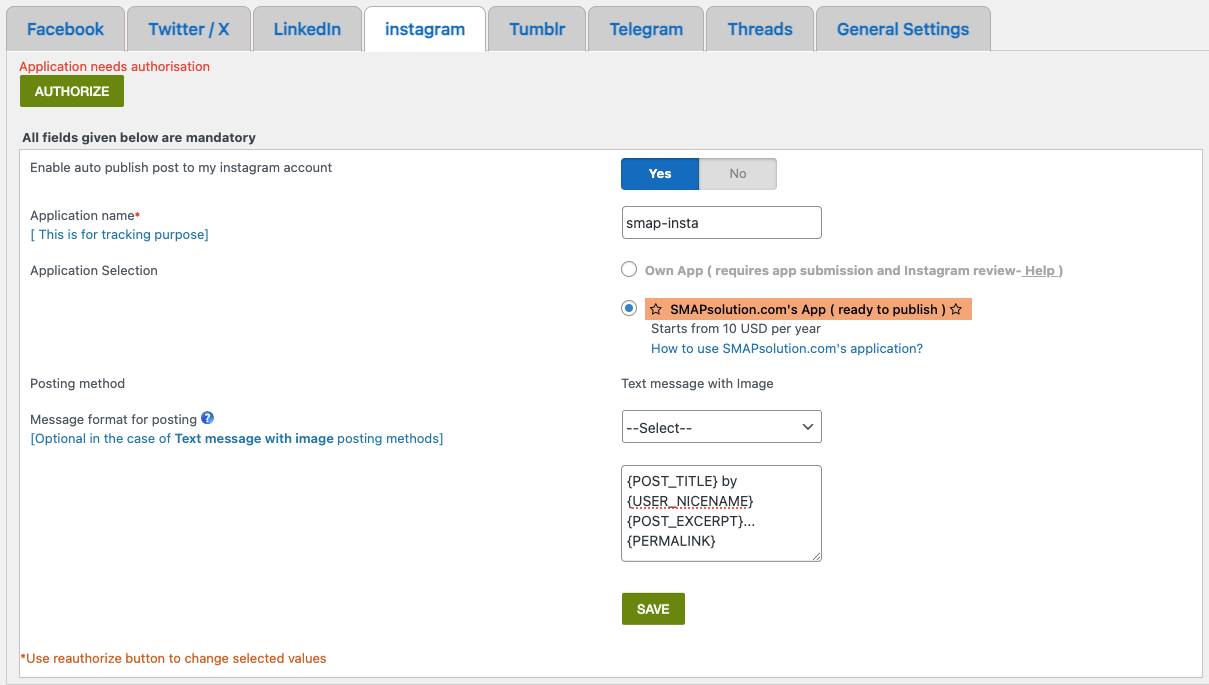
Task: Click the blue help question mark icon
Action: tap(208, 419)
